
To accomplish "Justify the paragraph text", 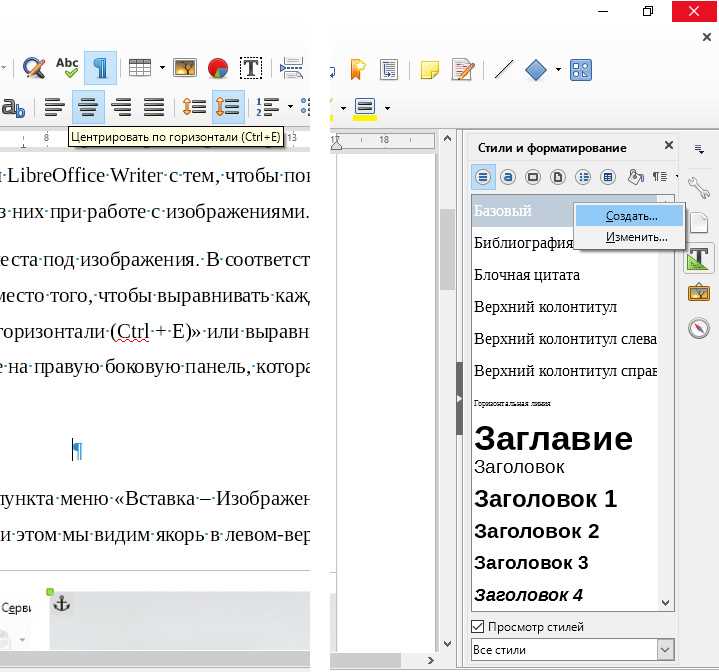I will (x=154, y=107).
